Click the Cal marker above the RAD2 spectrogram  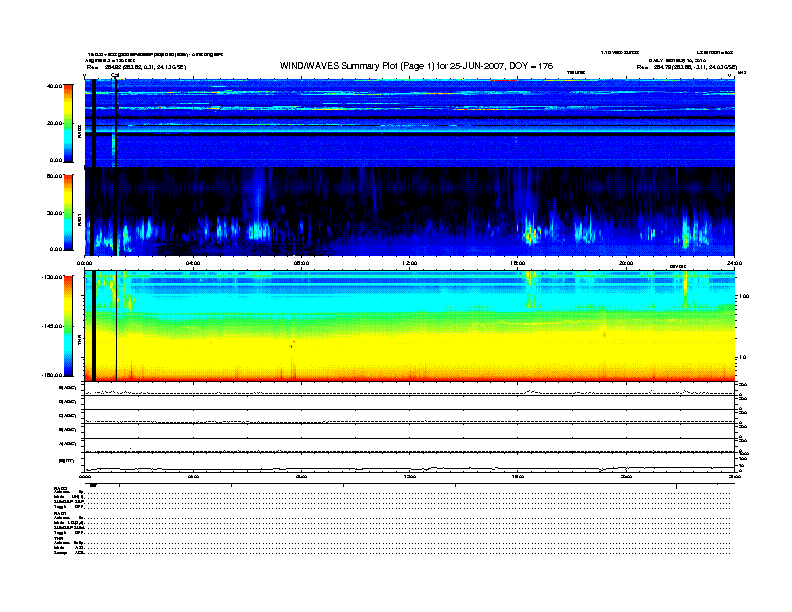(x=115, y=76)
